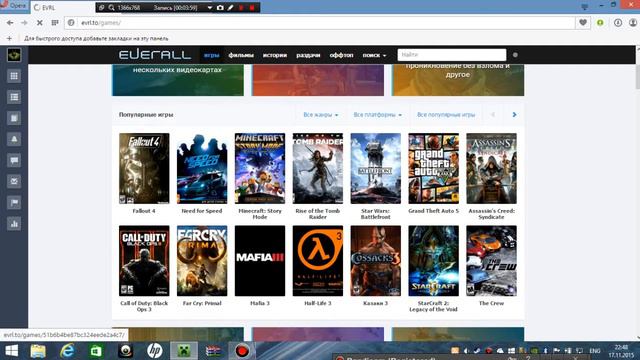This screenshot has height=360, width=640.
Task: Open the Opera menu button
Action: 13,6
